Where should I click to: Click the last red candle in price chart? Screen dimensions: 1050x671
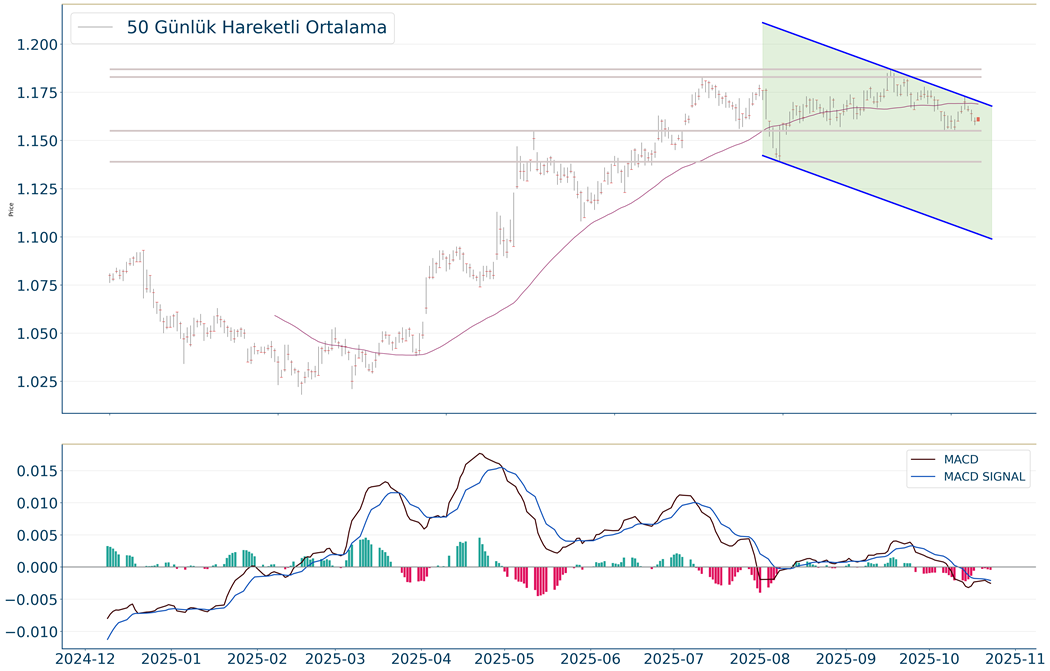977,120
